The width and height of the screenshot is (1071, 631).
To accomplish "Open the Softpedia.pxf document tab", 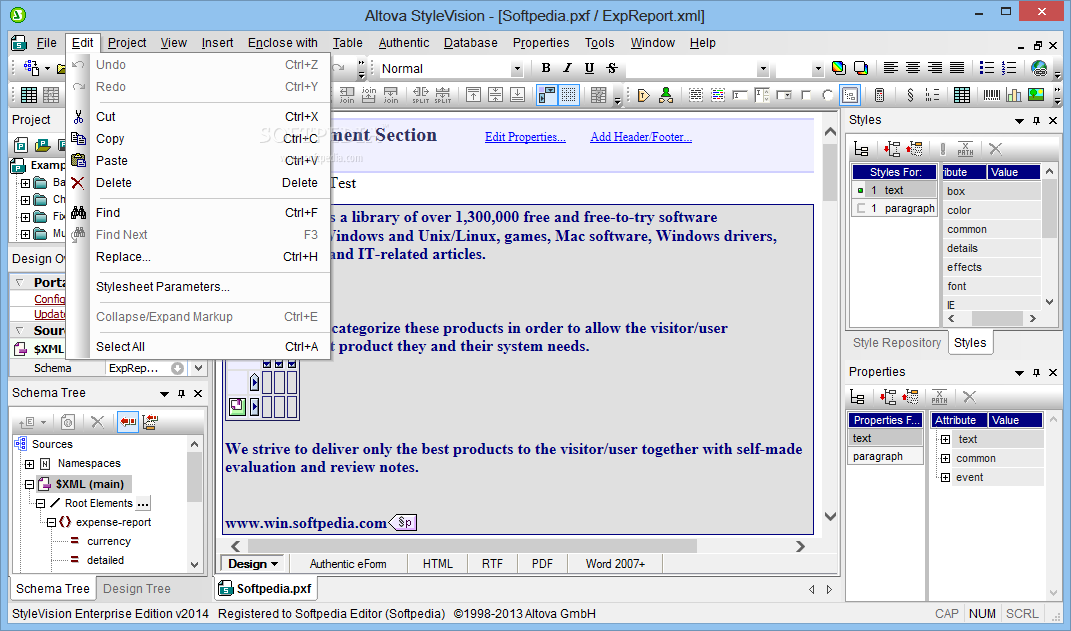I will (266, 589).
